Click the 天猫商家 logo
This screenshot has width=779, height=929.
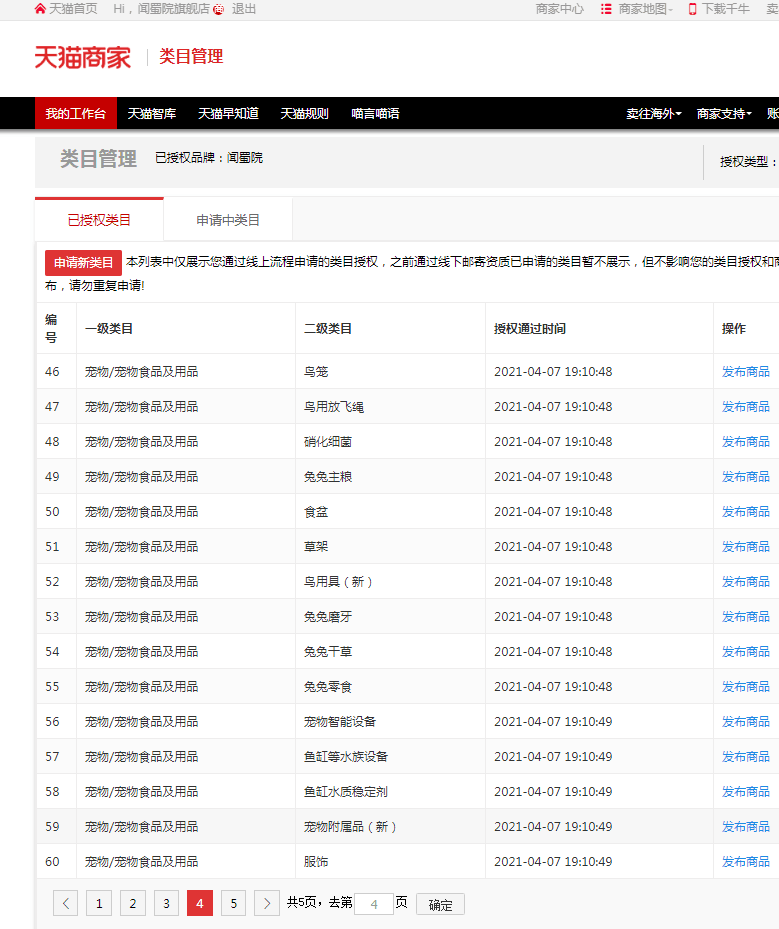(x=83, y=57)
